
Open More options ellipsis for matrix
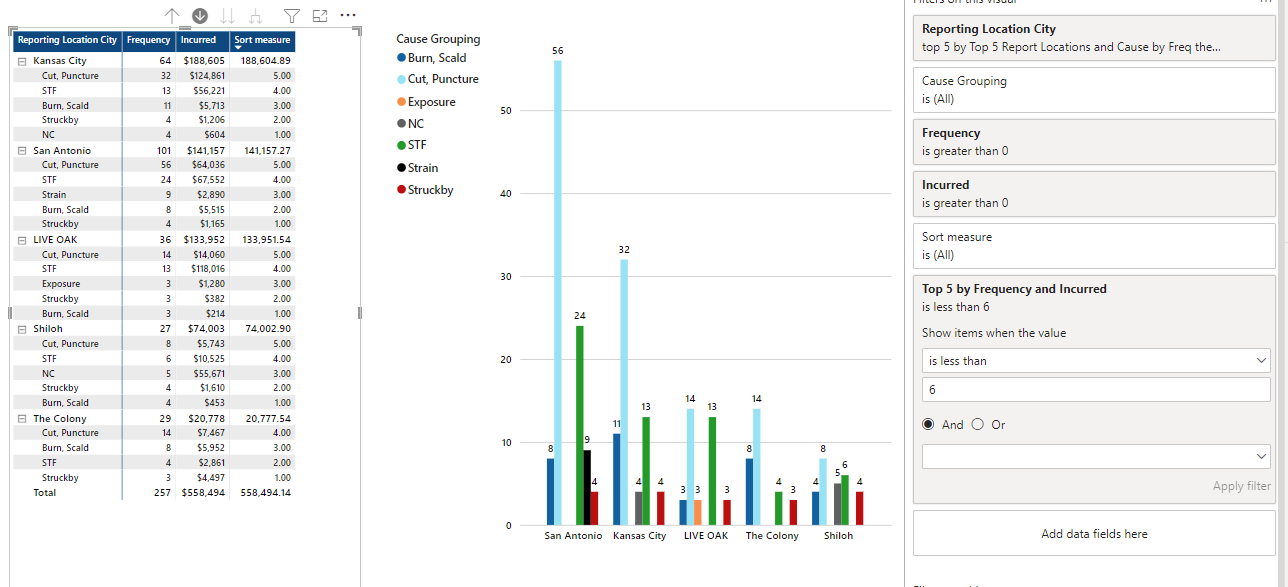click(x=348, y=16)
